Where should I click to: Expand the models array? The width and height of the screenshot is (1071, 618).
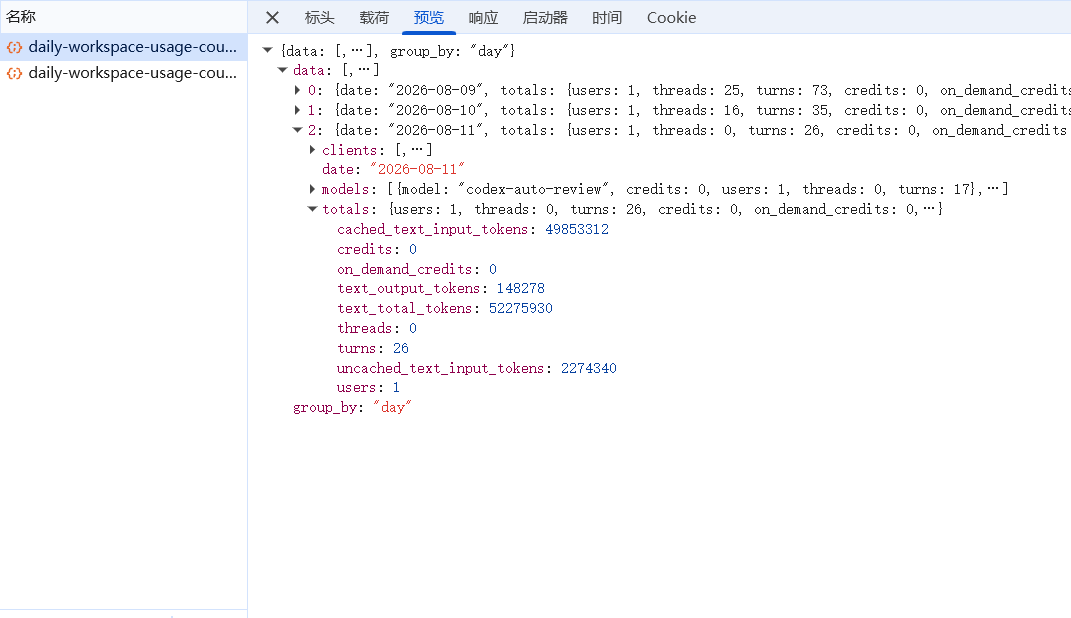(x=312, y=189)
